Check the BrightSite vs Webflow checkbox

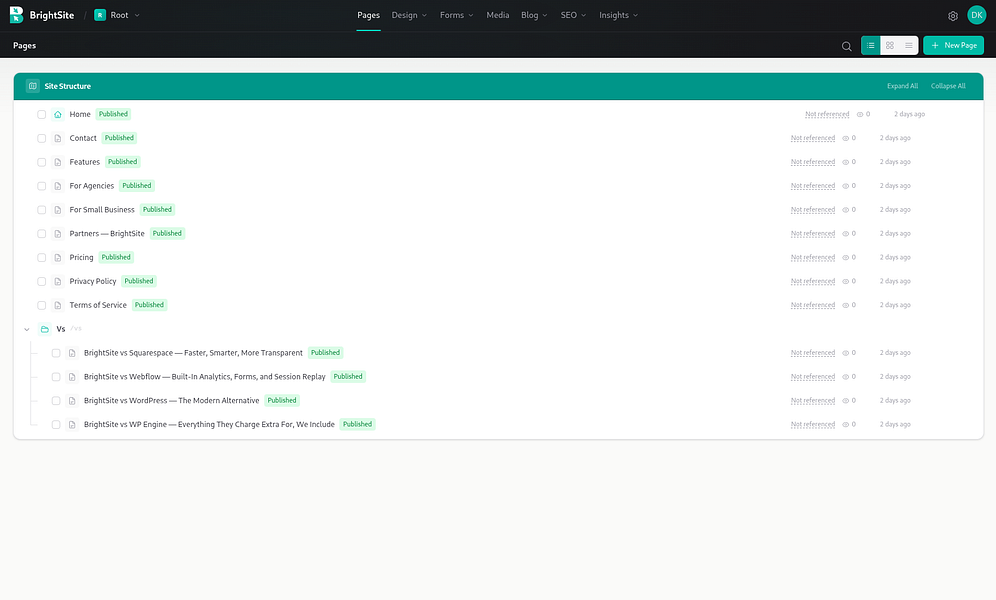(56, 377)
